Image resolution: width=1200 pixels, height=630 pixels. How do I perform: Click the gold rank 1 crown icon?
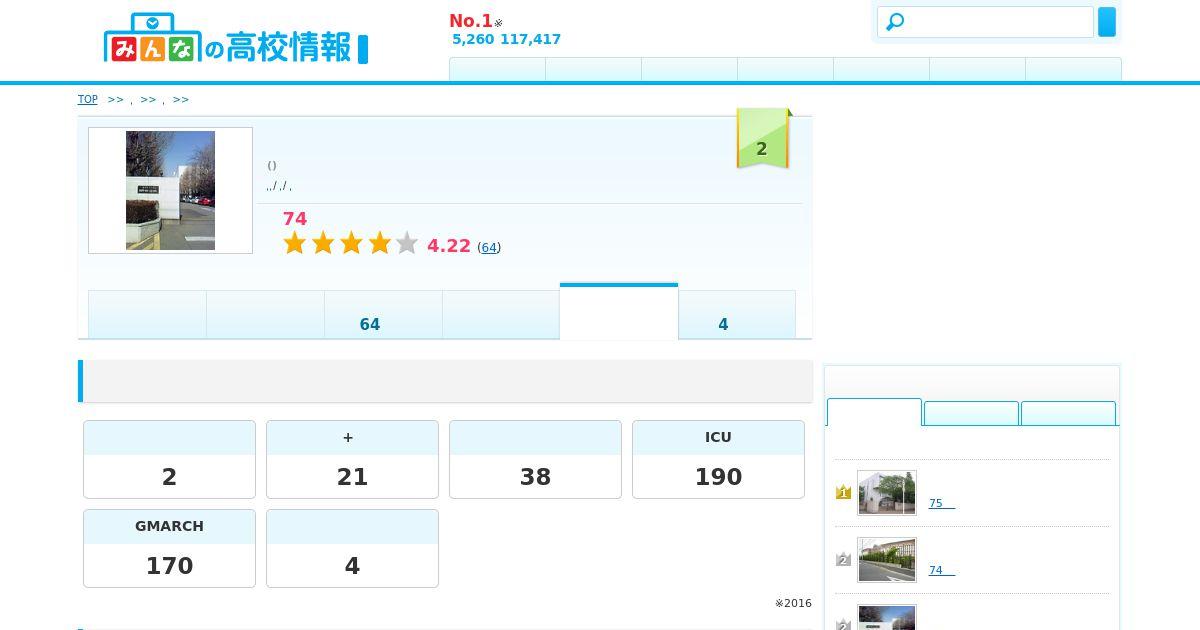(x=843, y=492)
